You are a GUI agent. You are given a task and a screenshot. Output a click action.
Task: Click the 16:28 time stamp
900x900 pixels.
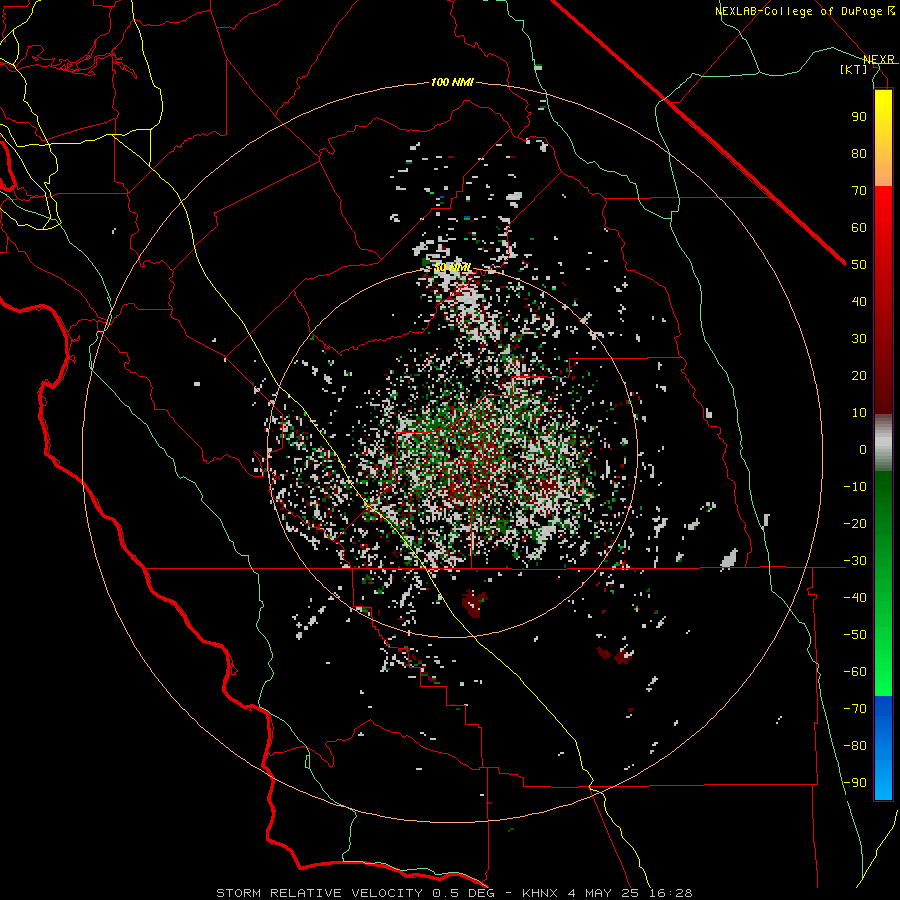671,893
